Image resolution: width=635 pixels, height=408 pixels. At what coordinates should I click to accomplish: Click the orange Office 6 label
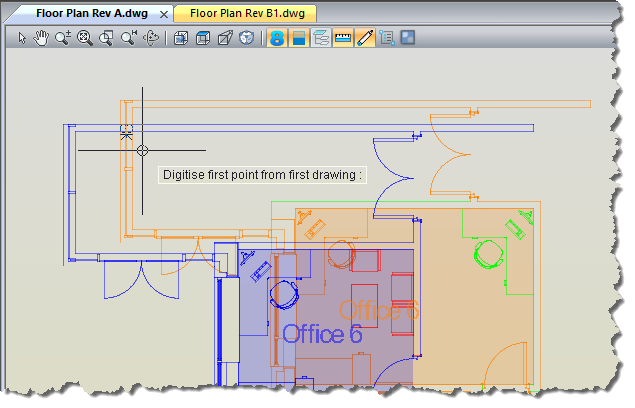(379, 310)
